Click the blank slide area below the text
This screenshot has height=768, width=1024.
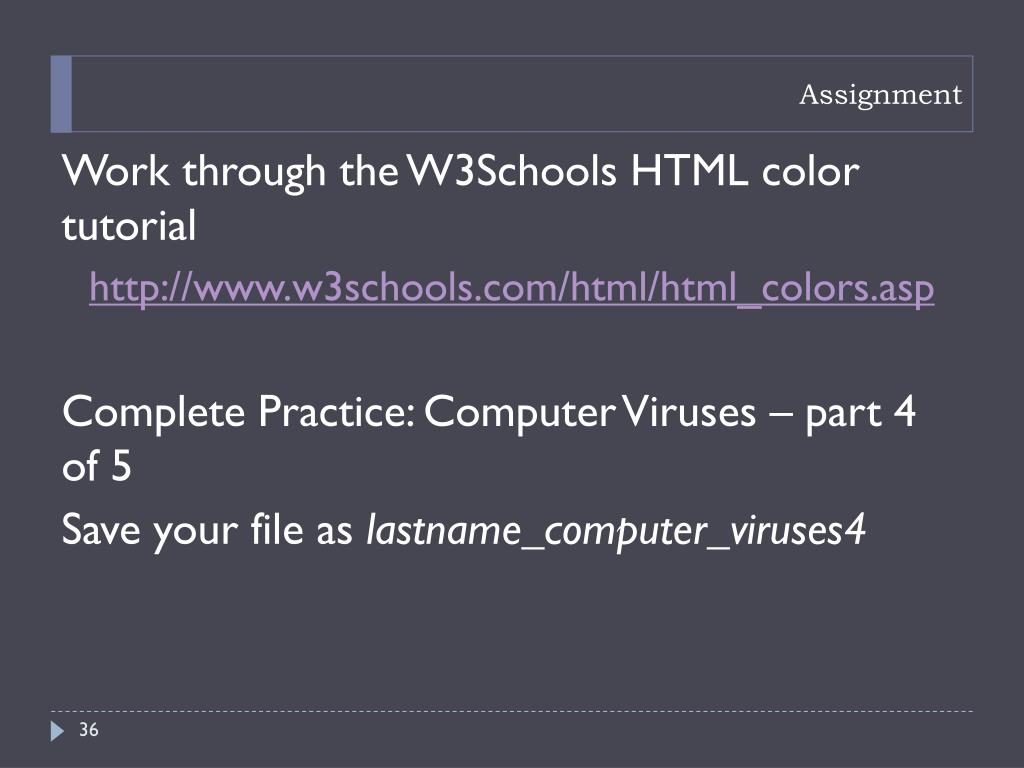(511, 627)
